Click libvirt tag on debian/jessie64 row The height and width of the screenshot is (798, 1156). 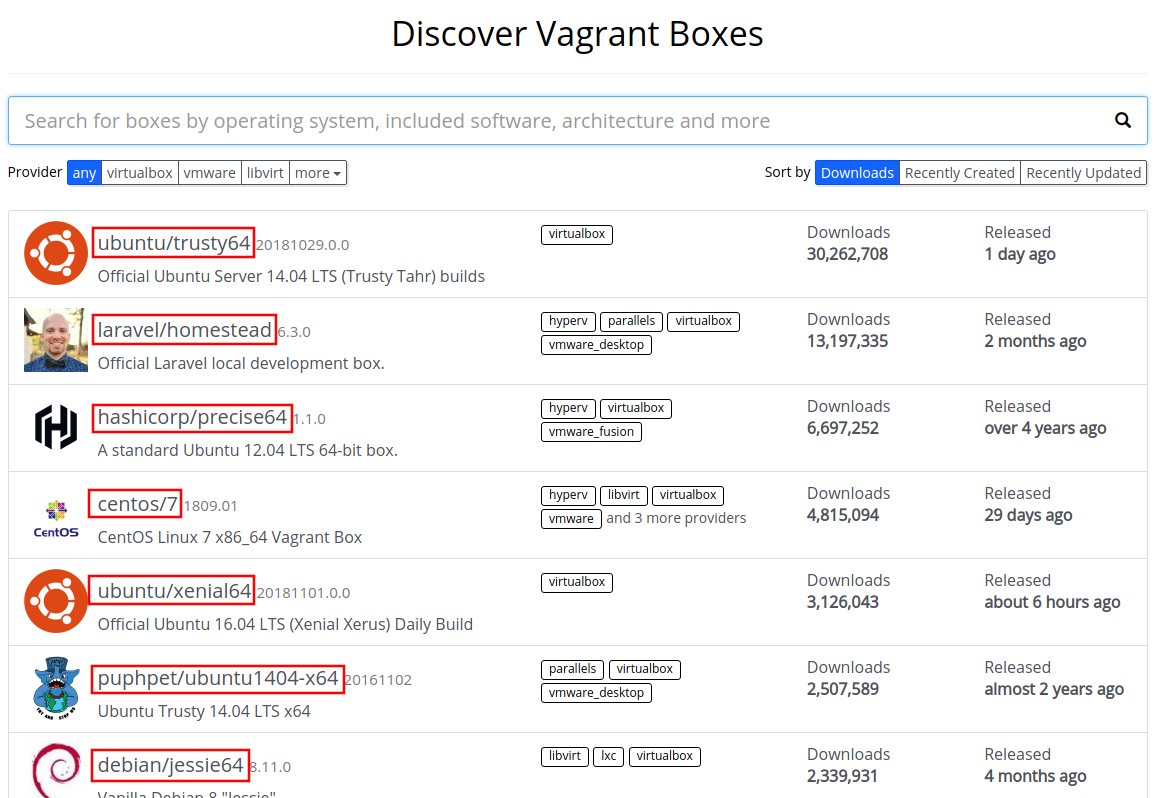coord(565,757)
